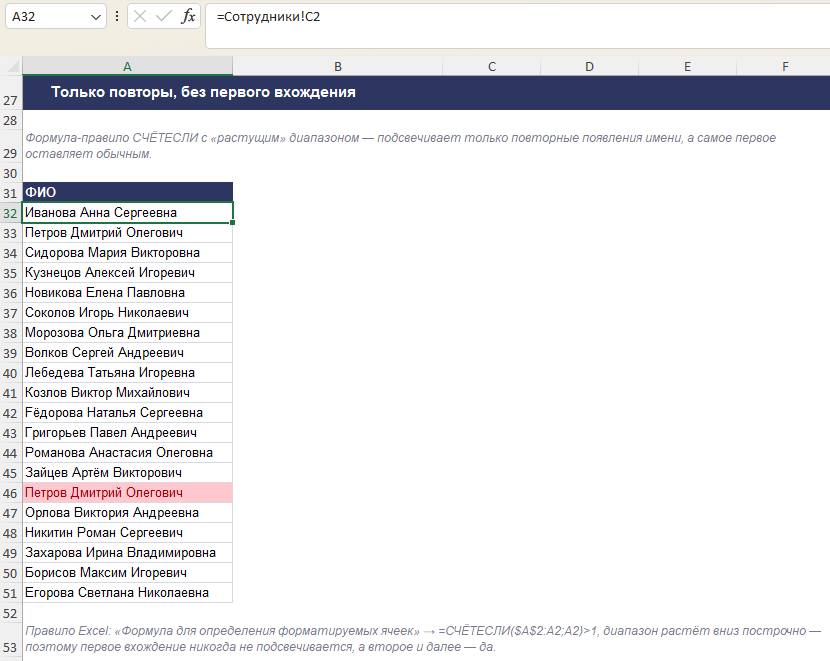The image size is (830, 661).
Task: Select cell Новикова Елена Павловна
Action: pos(128,293)
